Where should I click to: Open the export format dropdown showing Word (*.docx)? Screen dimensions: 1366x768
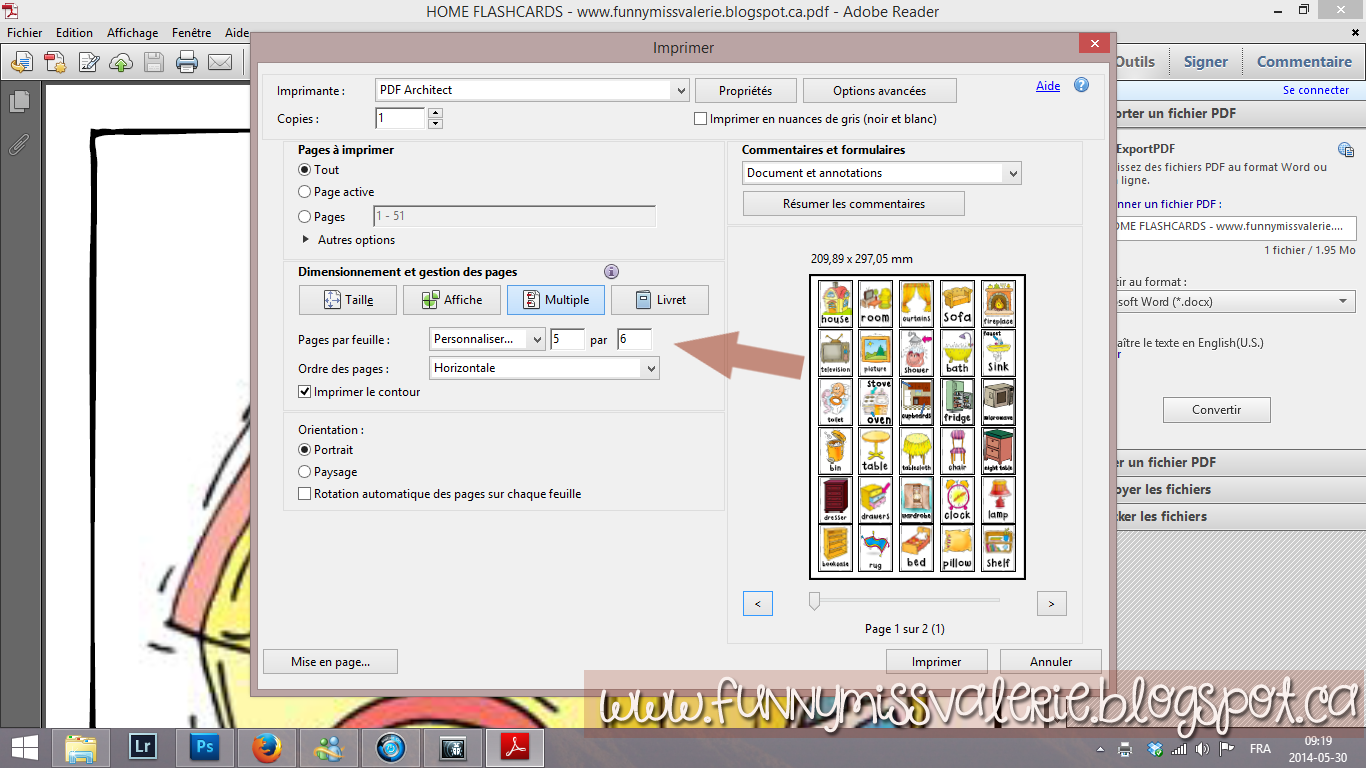1236,302
